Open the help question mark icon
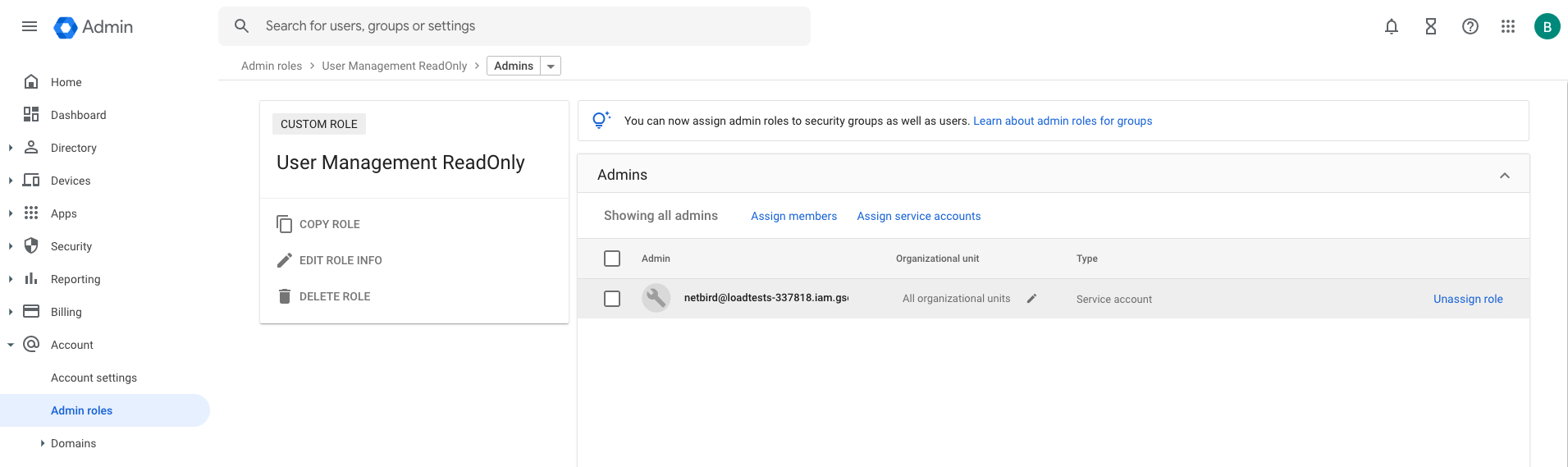1568x467 pixels. click(1470, 26)
